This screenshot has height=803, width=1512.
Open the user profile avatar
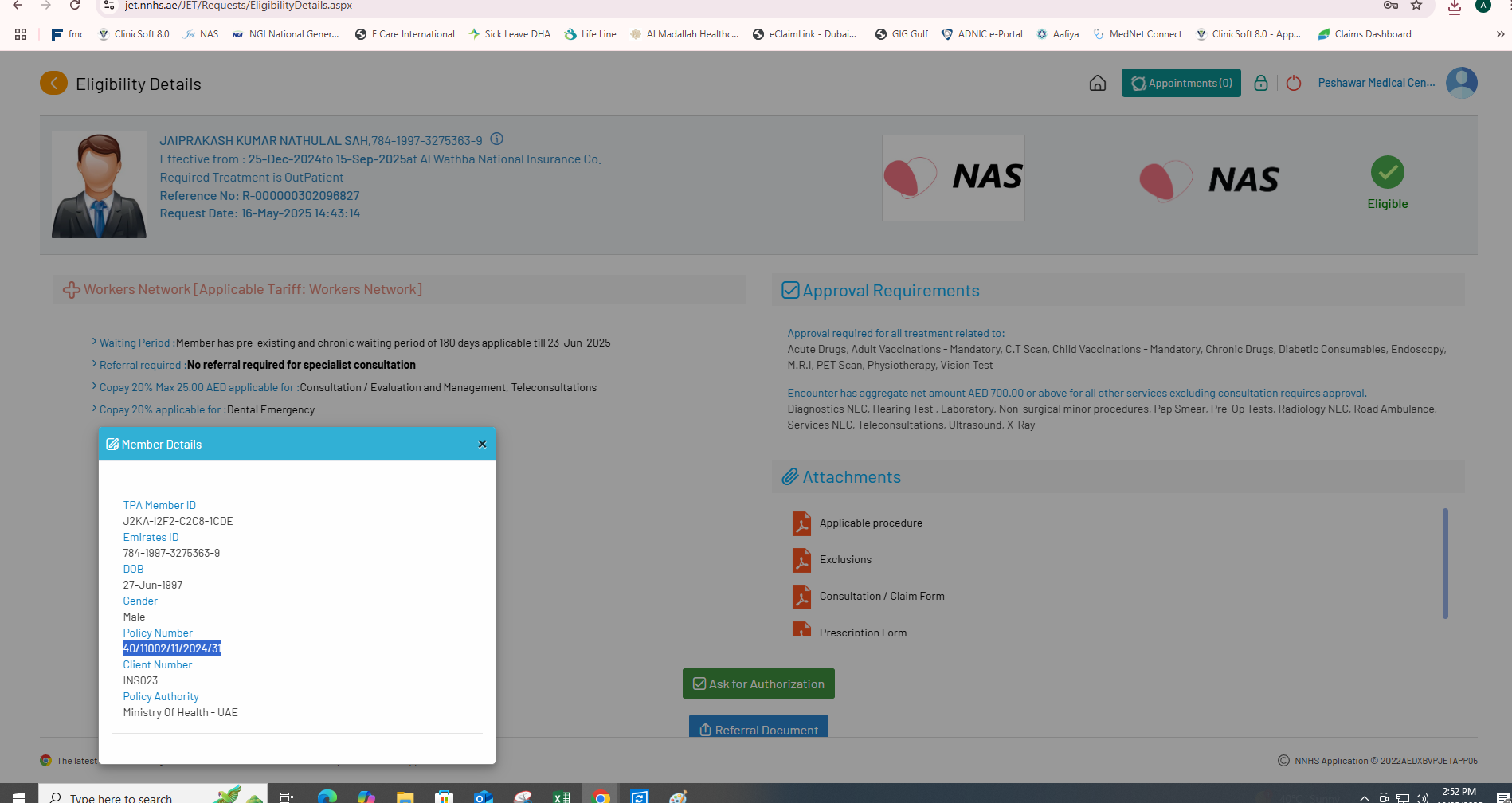click(x=1461, y=83)
